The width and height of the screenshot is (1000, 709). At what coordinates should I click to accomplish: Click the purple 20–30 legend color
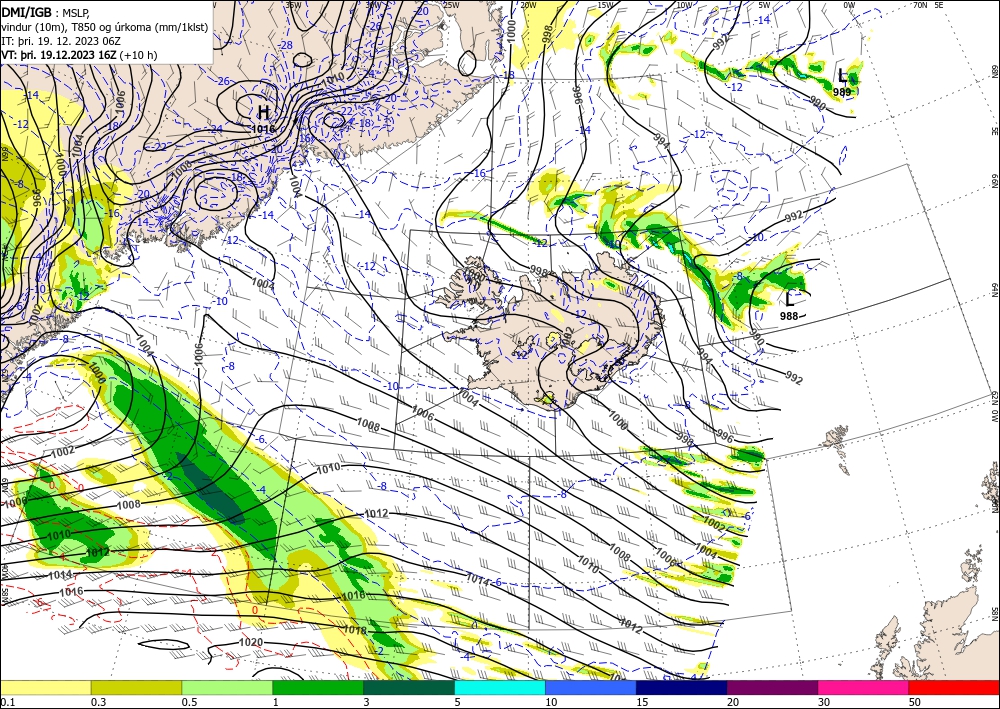point(772,687)
